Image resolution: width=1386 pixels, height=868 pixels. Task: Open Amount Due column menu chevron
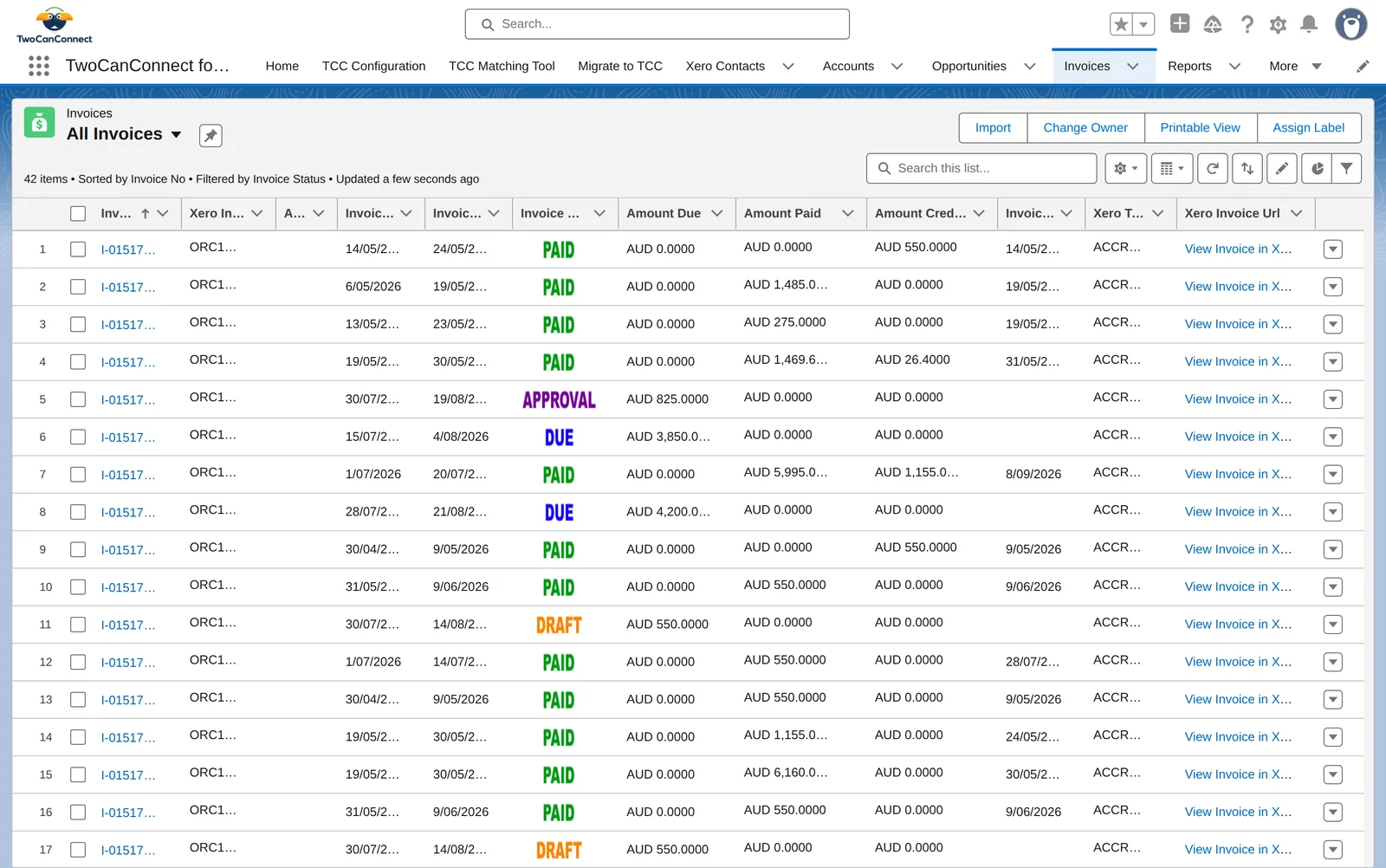click(717, 213)
